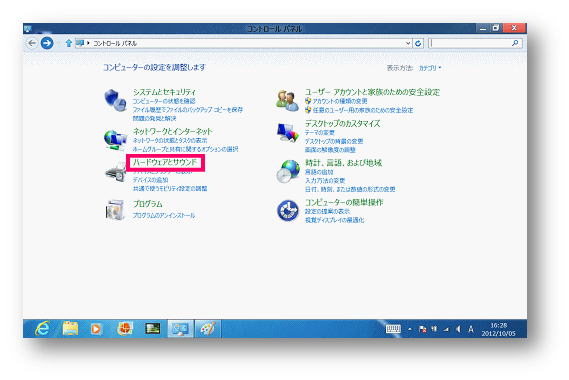Click デスクトップの背景の変更 link
Image resolution: width=569 pixels, height=380 pixels.
click(x=334, y=141)
